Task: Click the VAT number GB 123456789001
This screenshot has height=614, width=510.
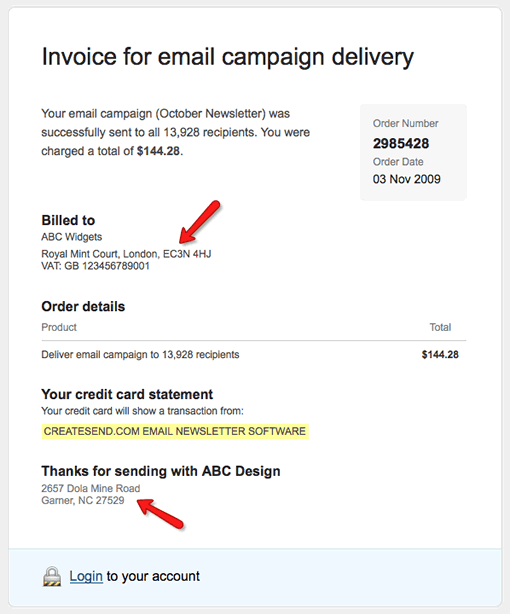Action: pyautogui.click(x=96, y=266)
